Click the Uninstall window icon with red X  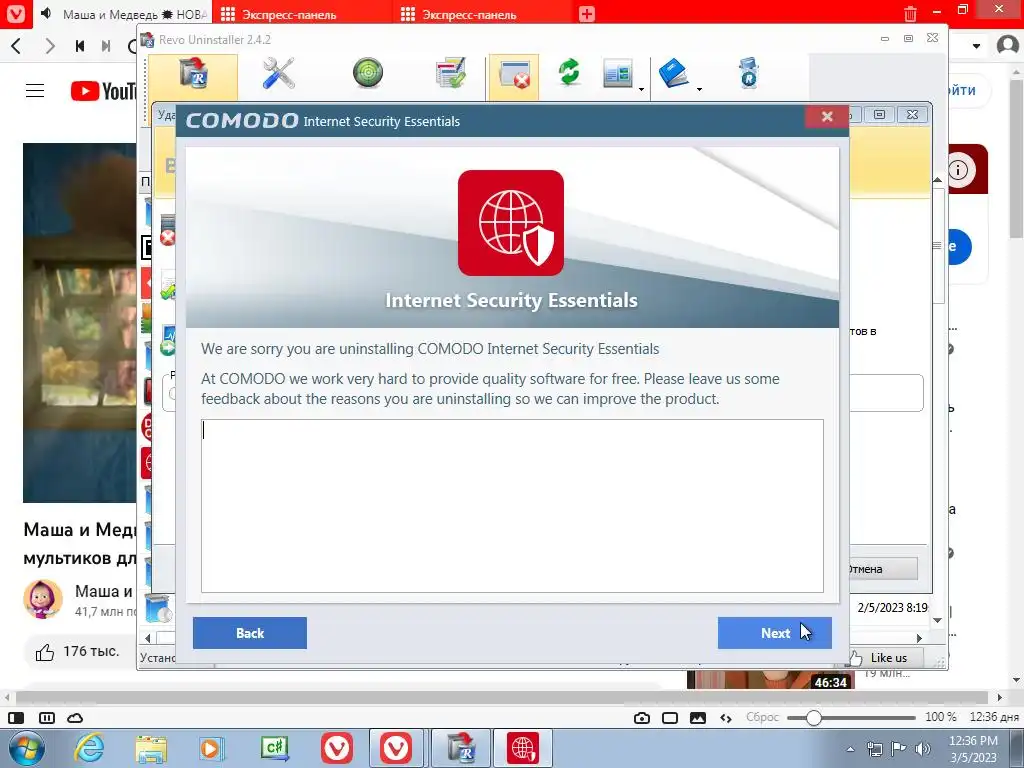pos(514,75)
